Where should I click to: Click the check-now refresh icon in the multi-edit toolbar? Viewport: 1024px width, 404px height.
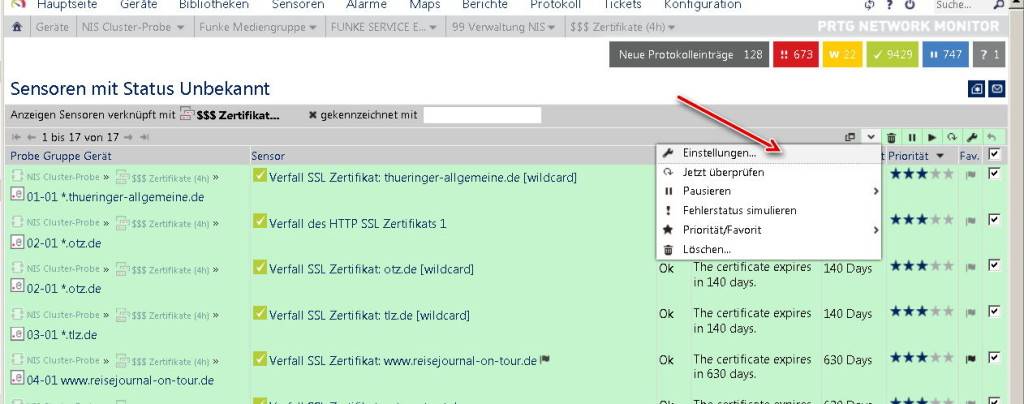coord(952,137)
